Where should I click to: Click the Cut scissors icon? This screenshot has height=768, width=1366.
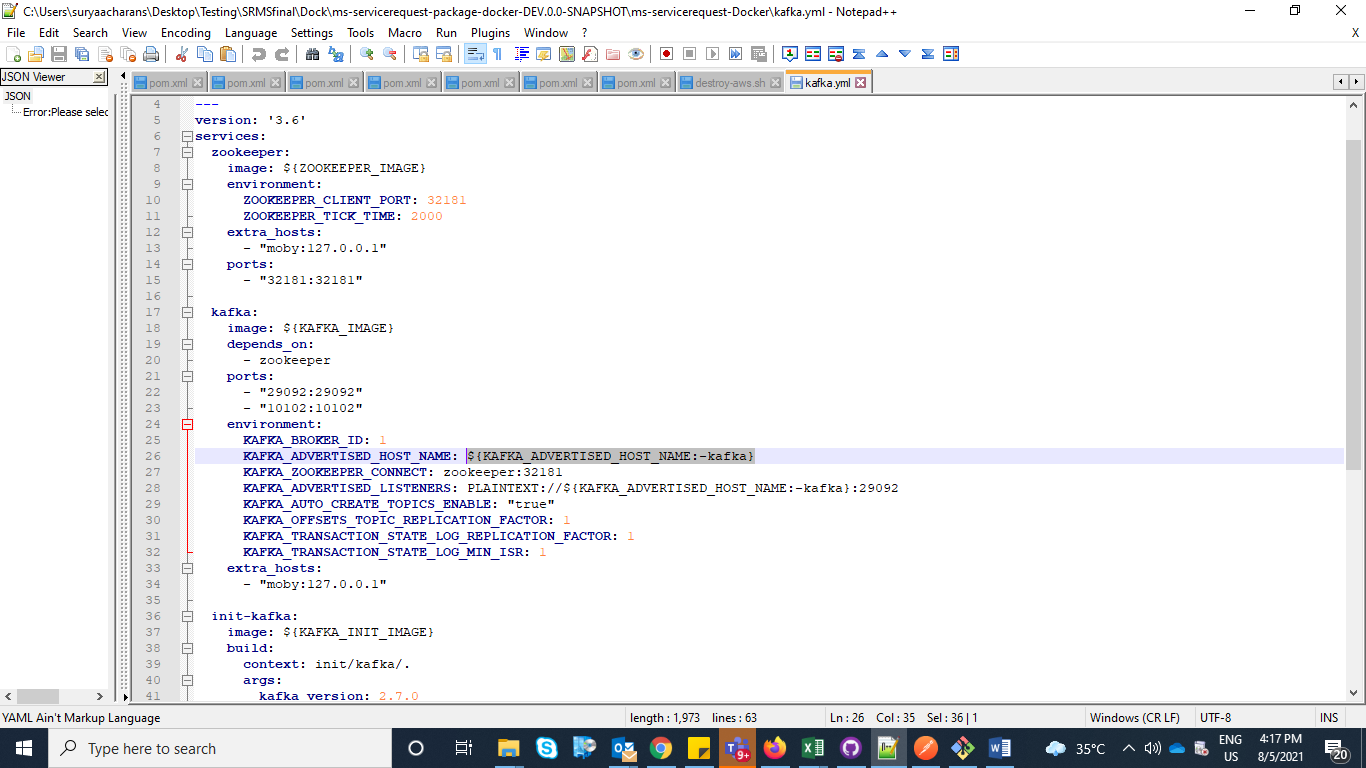pos(182,54)
